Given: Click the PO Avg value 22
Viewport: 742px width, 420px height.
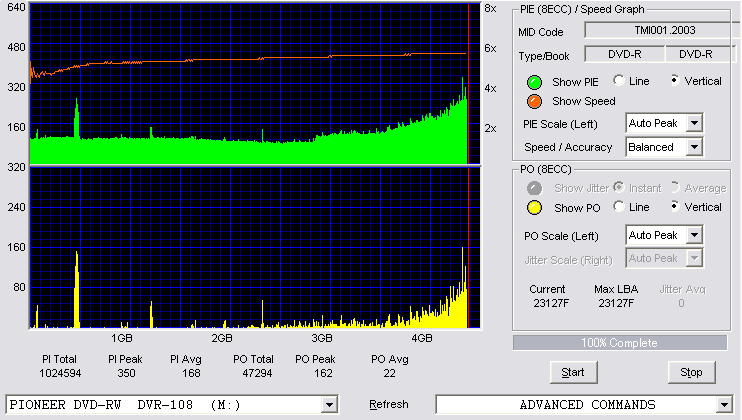Looking at the screenshot, I should click(x=389, y=374).
